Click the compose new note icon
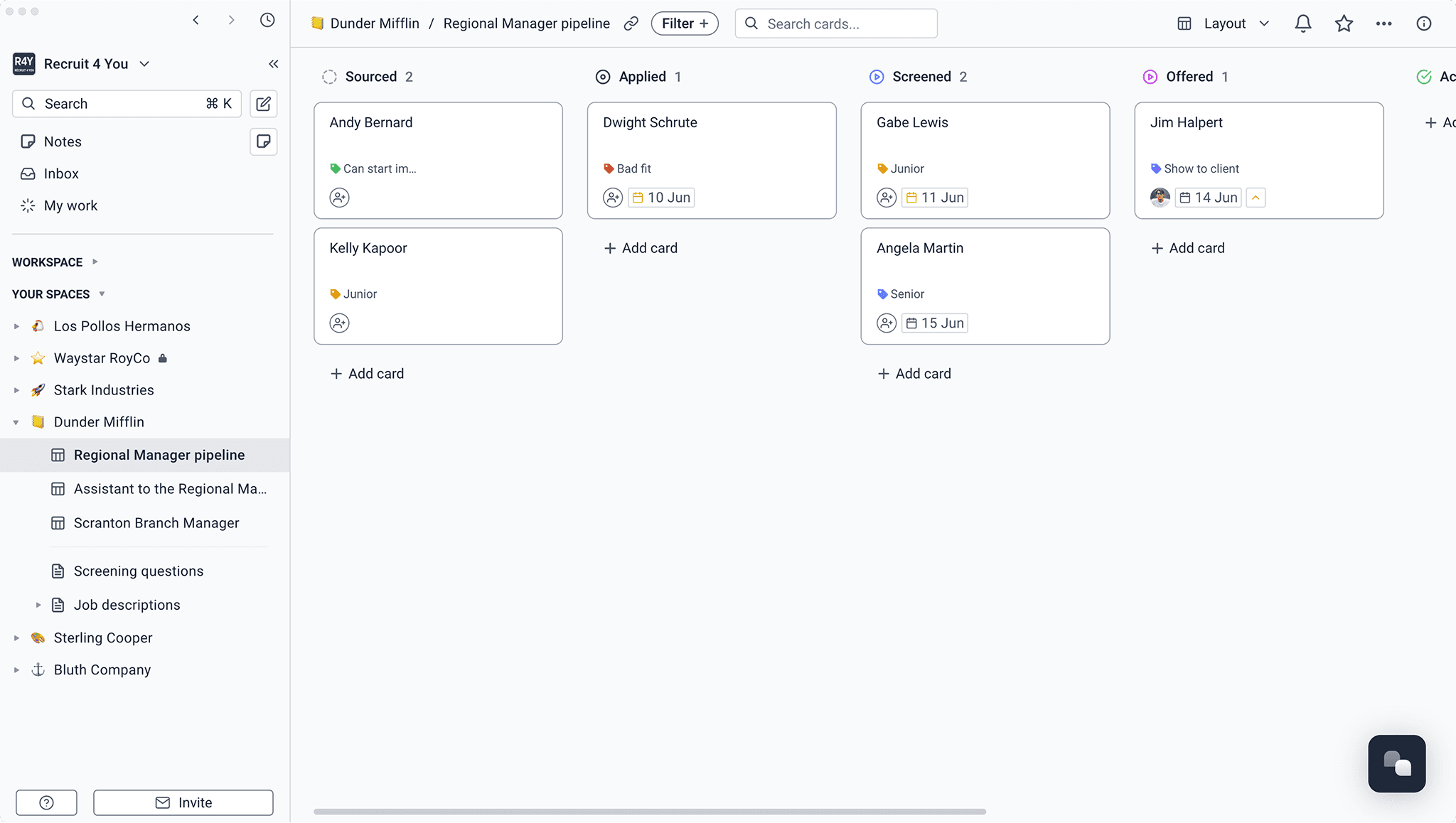 (x=264, y=104)
